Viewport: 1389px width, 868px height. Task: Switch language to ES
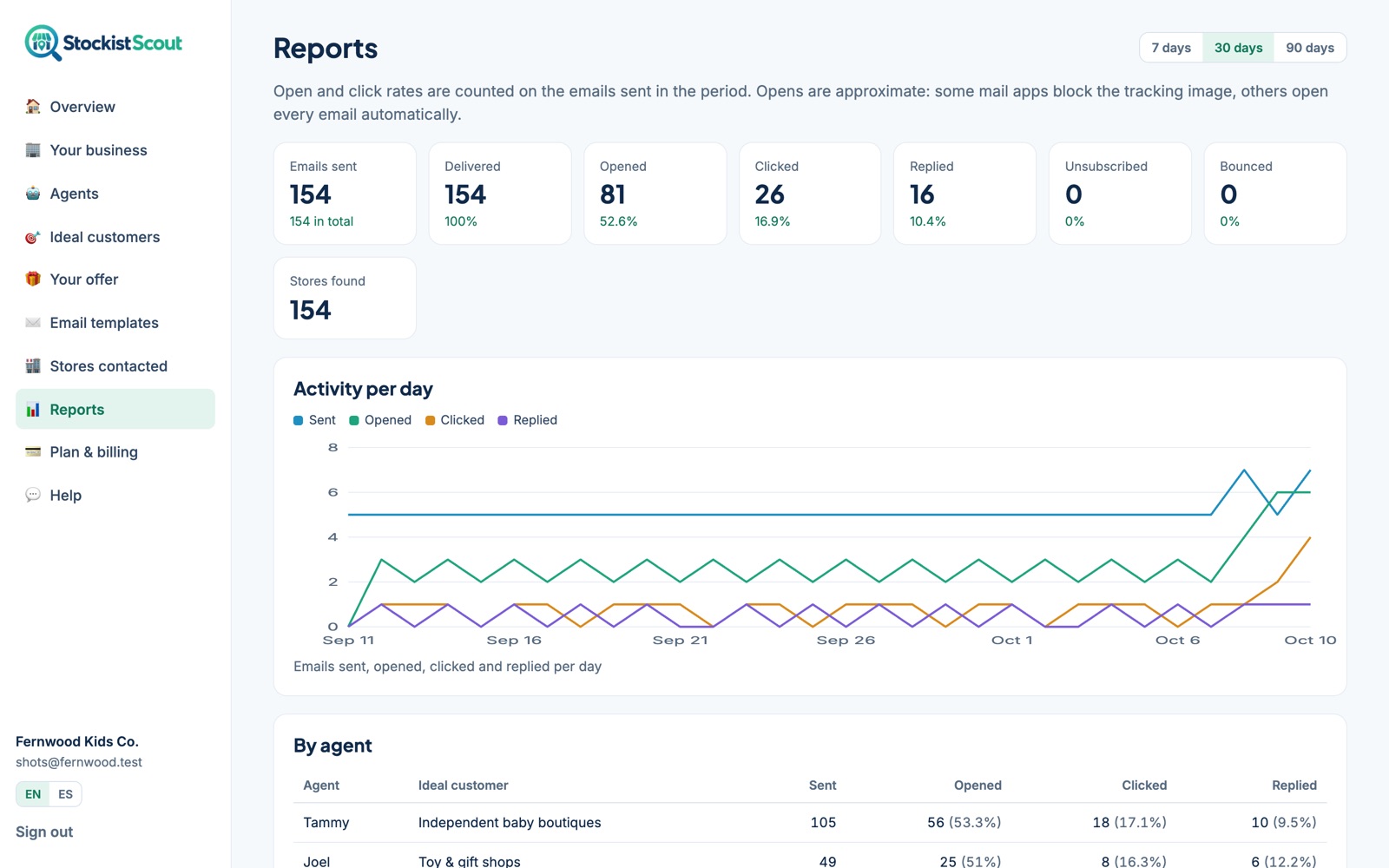pos(65,794)
